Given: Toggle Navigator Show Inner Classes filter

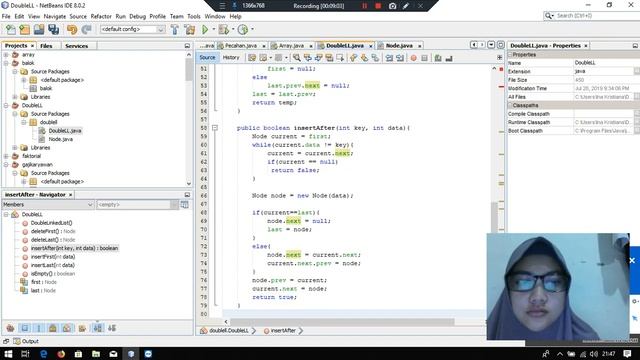Looking at the screenshot, I should (x=67, y=328).
